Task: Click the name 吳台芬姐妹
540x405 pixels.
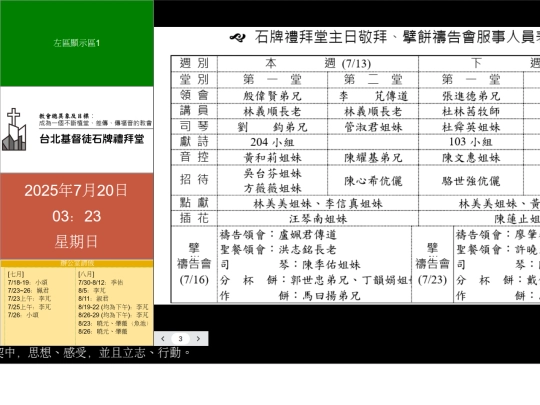Action: click(272, 173)
